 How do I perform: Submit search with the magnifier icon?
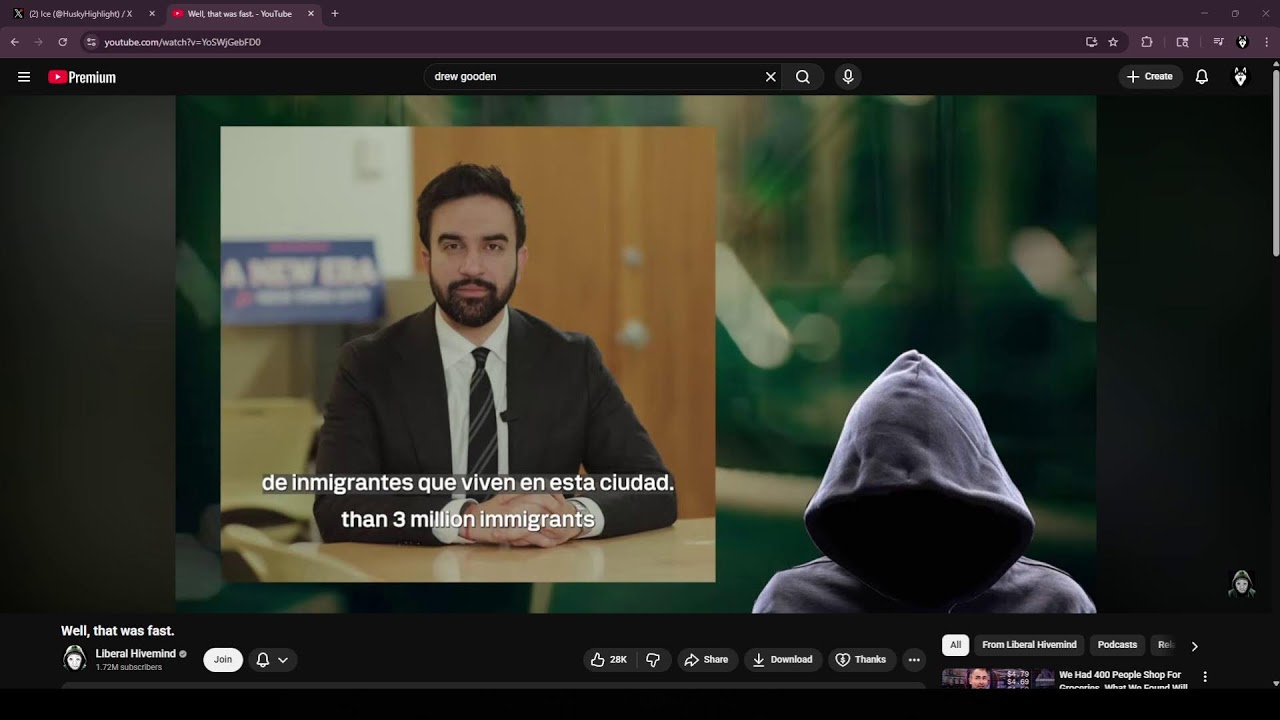(803, 77)
